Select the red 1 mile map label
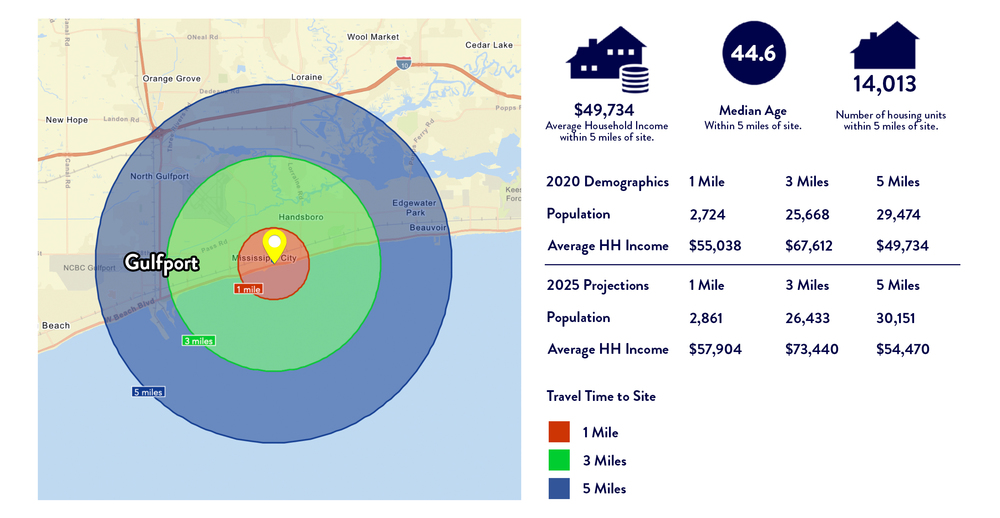Screen dimensions: 1000x518 [248, 289]
